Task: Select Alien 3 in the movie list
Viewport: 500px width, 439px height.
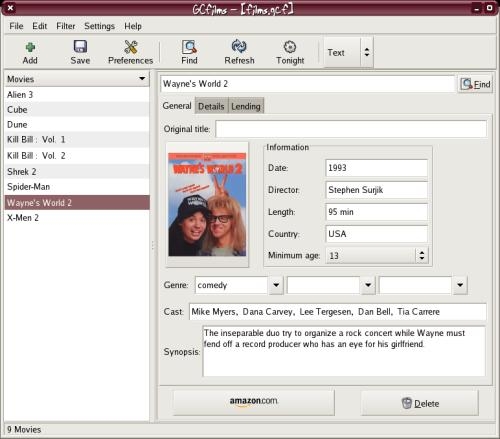Action: [77, 95]
